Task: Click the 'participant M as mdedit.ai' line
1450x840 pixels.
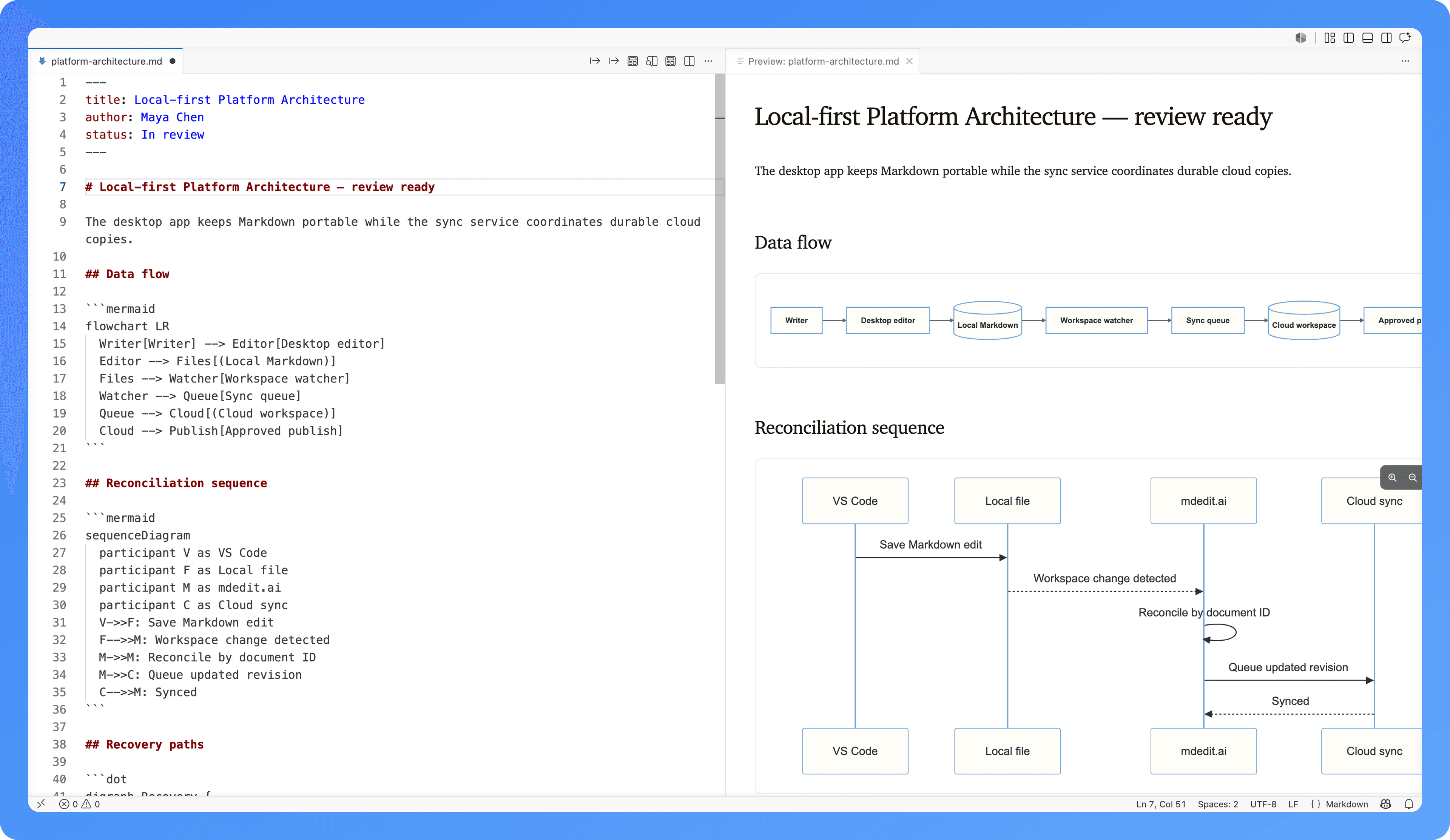Action: 190,587
